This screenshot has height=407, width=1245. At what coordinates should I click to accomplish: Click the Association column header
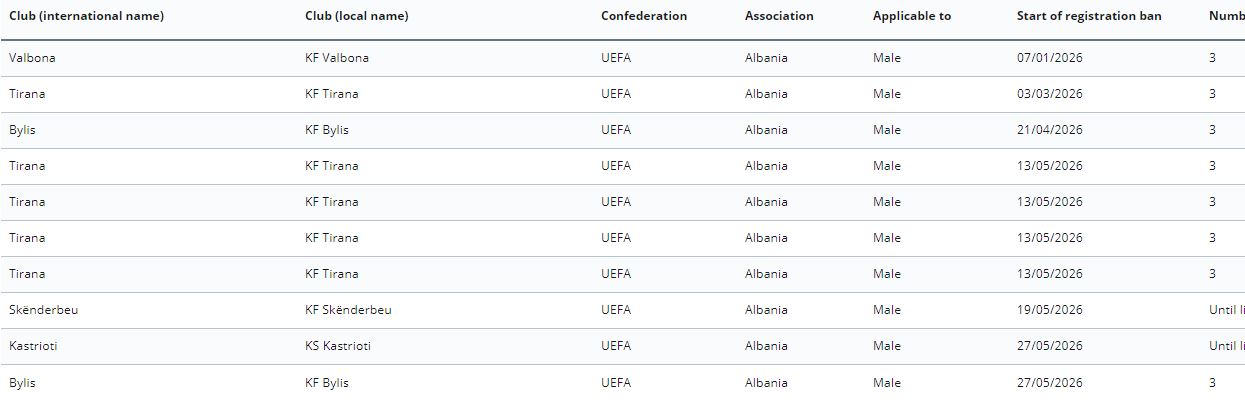click(779, 16)
